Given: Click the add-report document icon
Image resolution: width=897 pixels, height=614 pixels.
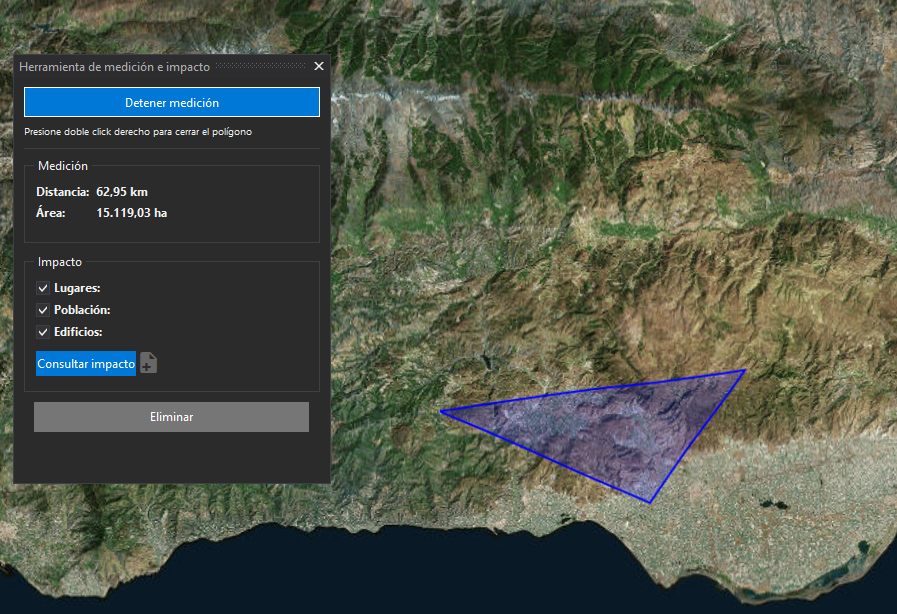Looking at the screenshot, I should pos(148,363).
